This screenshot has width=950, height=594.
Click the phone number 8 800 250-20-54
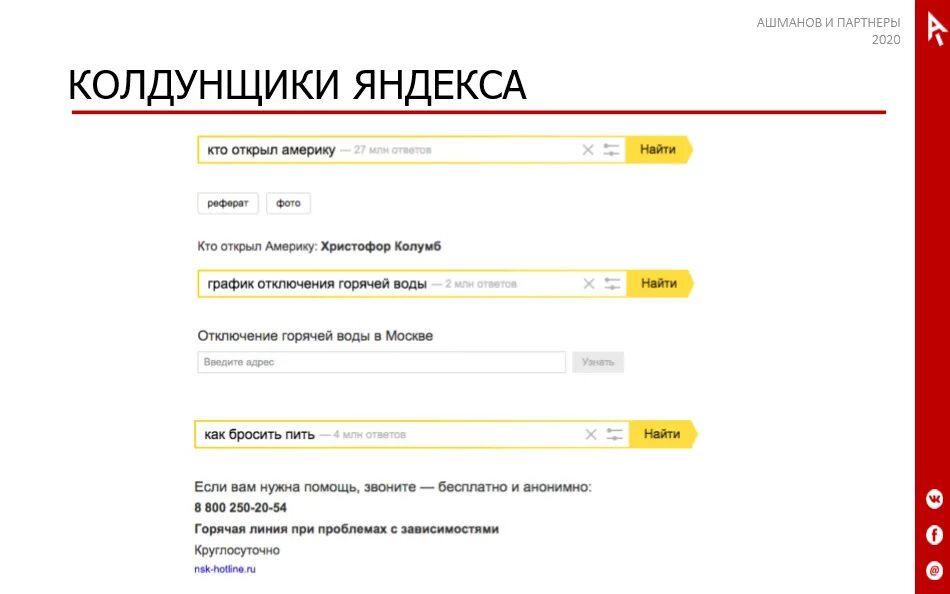tap(241, 507)
